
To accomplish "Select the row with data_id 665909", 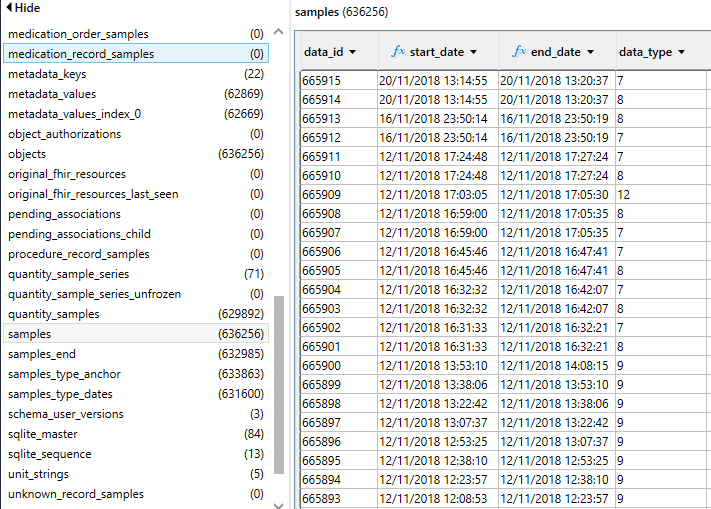I will [321, 194].
